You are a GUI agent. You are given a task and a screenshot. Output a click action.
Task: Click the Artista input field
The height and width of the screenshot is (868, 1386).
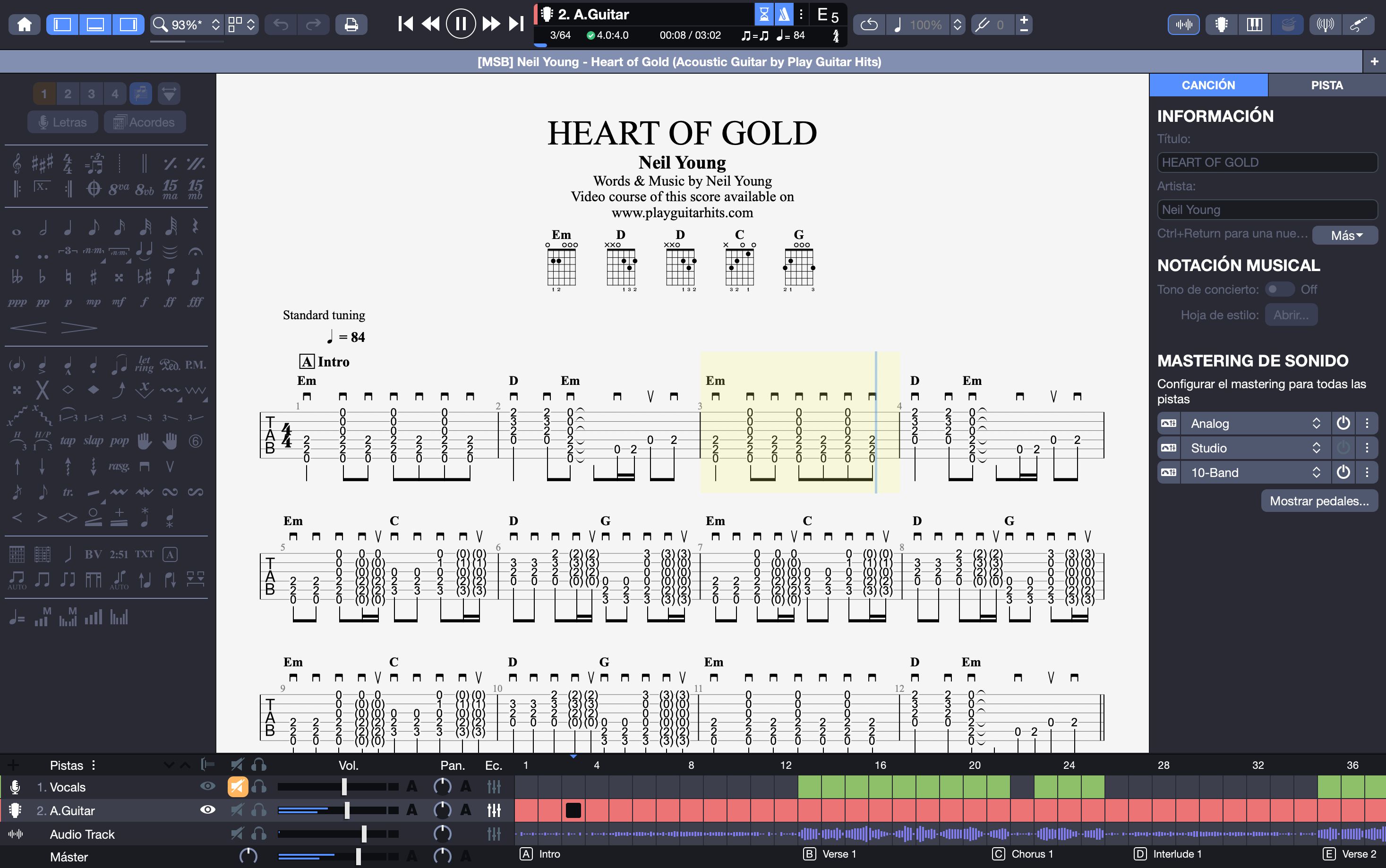point(1267,210)
